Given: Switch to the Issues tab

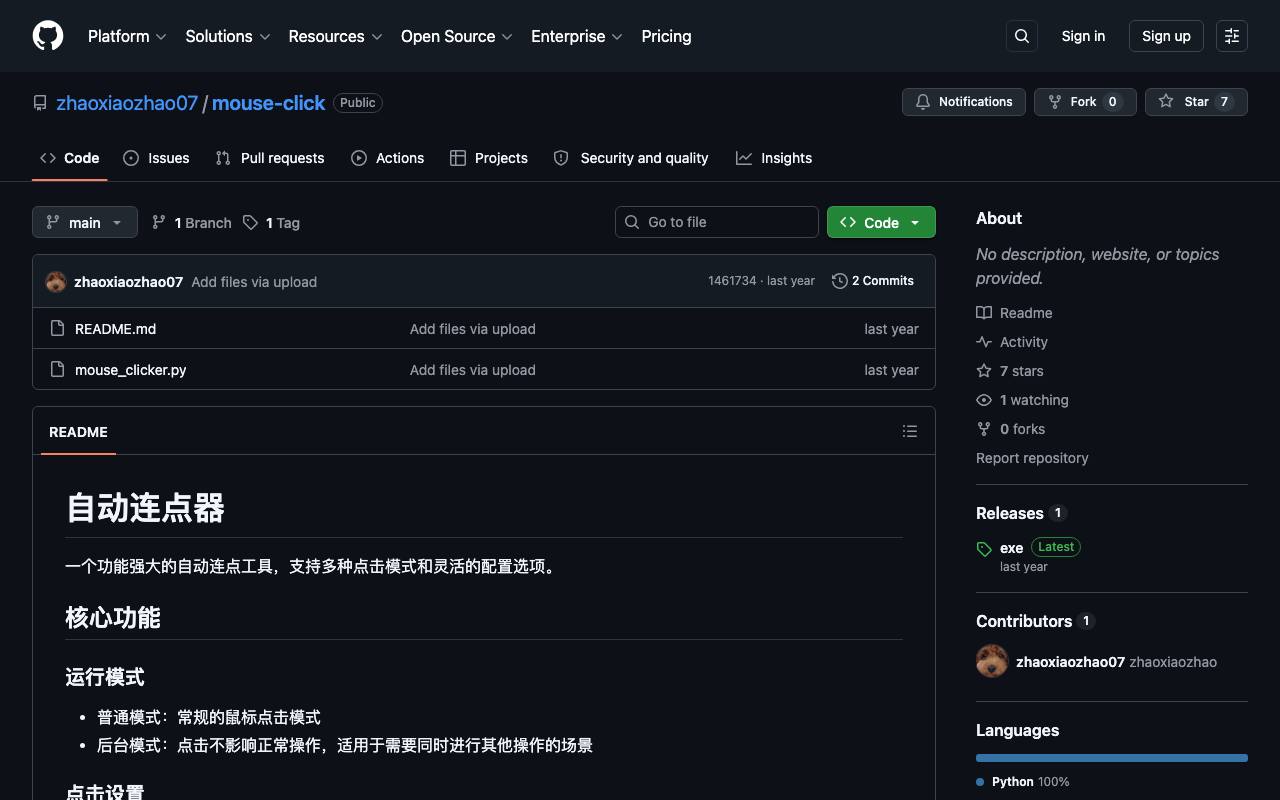Looking at the screenshot, I should click(157, 158).
